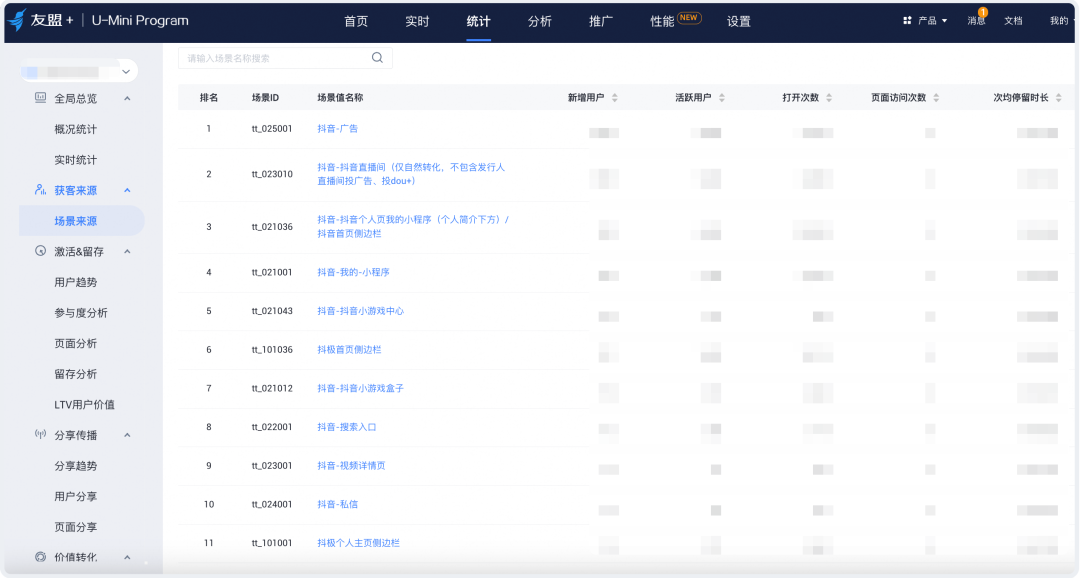Open the 用户分享 sidebar item
The image size is (1080, 578).
pyautogui.click(x=76, y=496)
